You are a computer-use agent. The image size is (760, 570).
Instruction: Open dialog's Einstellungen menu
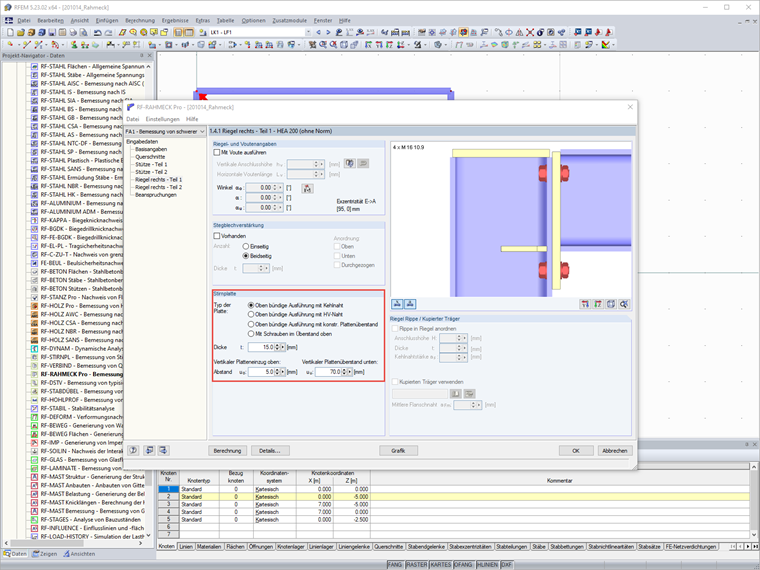[162, 119]
